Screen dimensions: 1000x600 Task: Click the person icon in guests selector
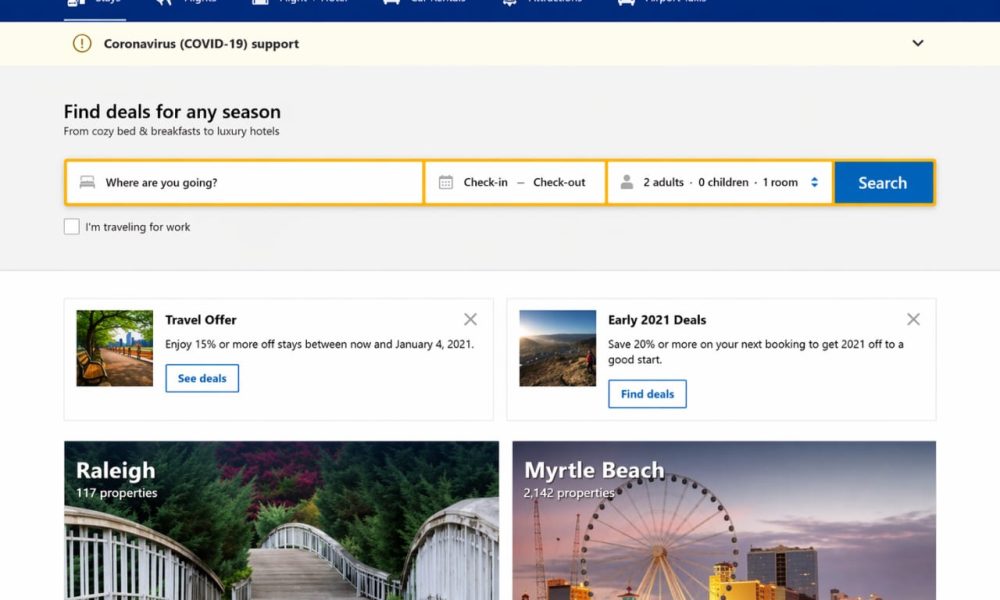pos(627,183)
